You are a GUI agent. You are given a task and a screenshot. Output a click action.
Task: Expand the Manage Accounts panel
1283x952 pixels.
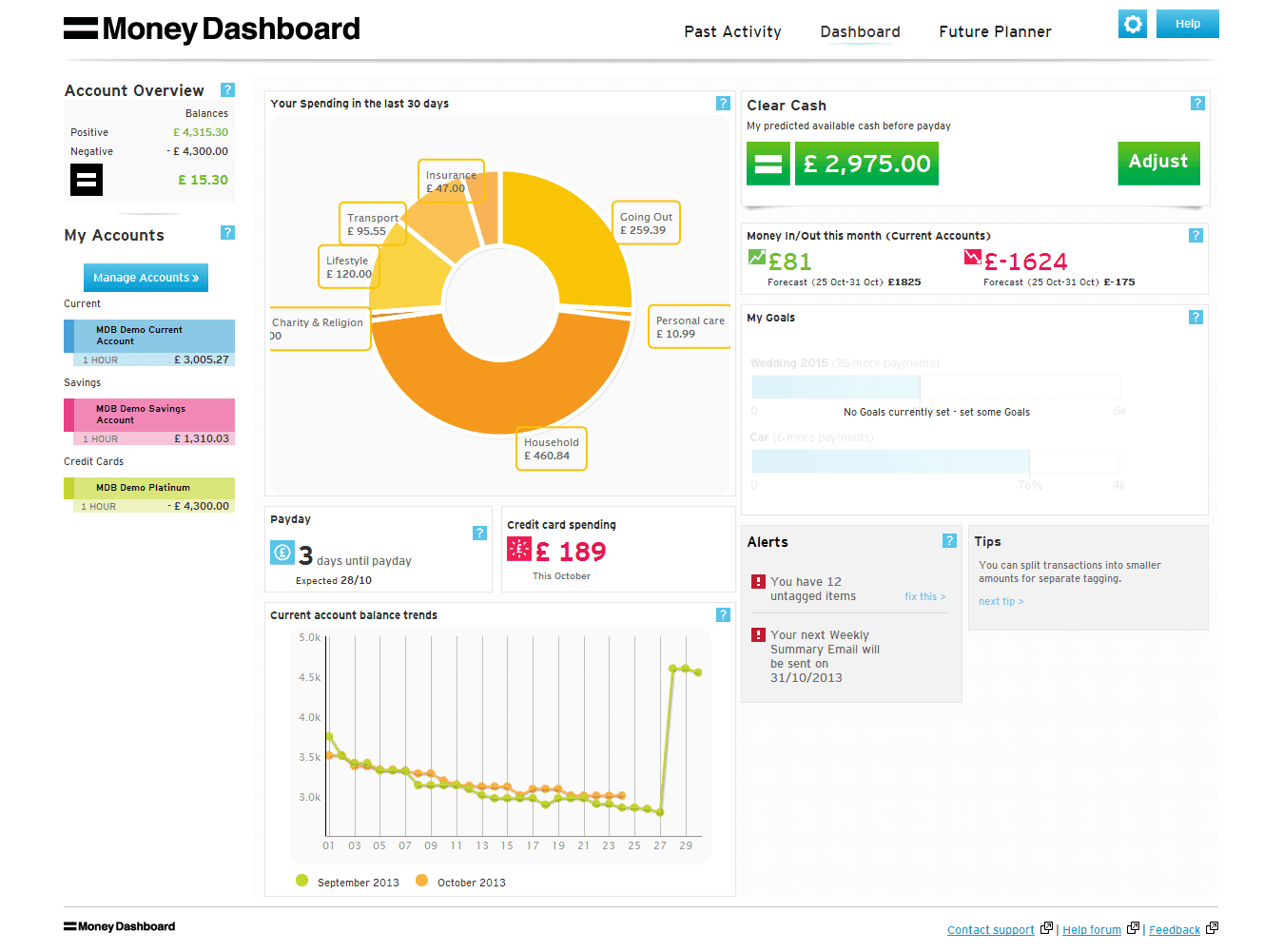(146, 277)
